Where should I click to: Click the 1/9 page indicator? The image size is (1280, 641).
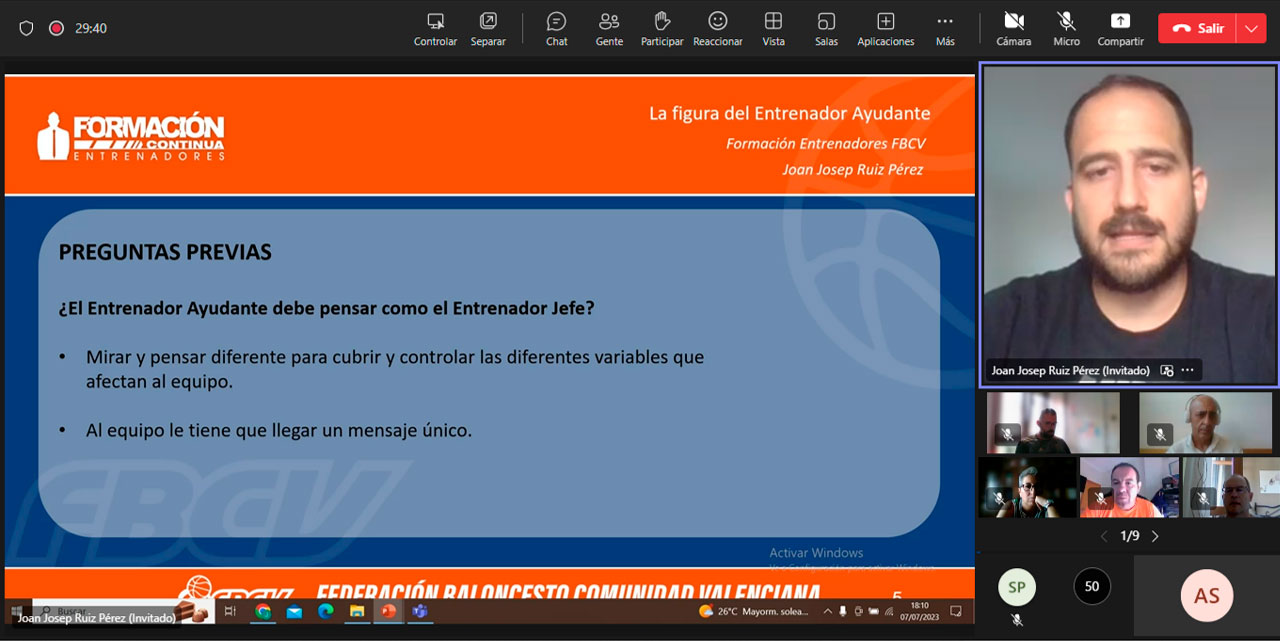[x=1130, y=536]
